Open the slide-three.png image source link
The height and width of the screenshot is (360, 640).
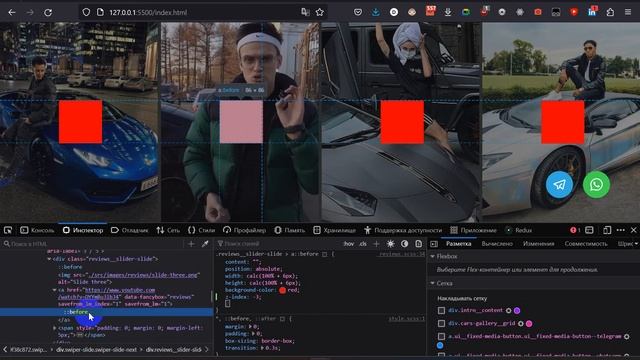pos(144,275)
